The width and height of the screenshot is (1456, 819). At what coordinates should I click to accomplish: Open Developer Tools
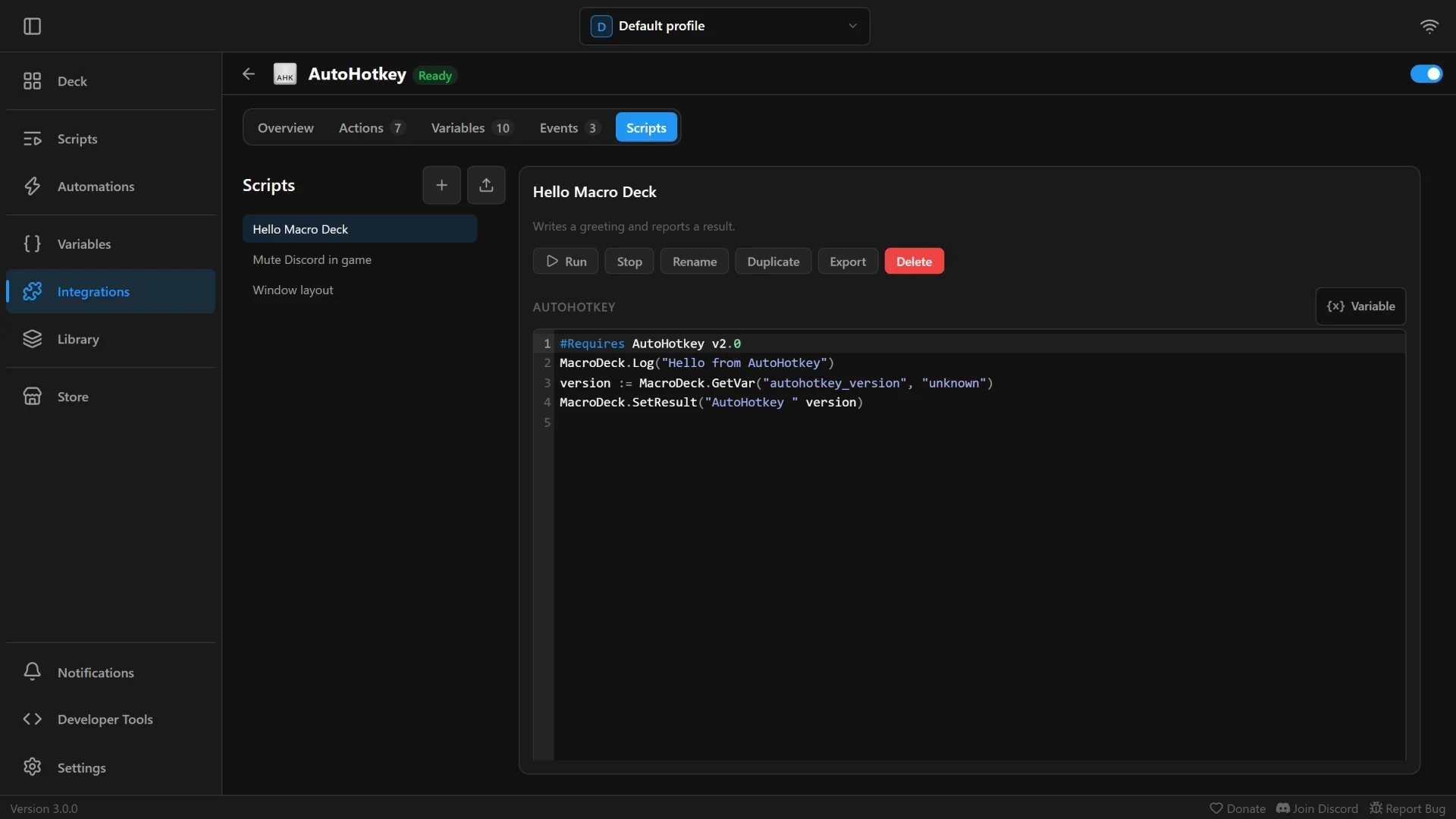111,719
